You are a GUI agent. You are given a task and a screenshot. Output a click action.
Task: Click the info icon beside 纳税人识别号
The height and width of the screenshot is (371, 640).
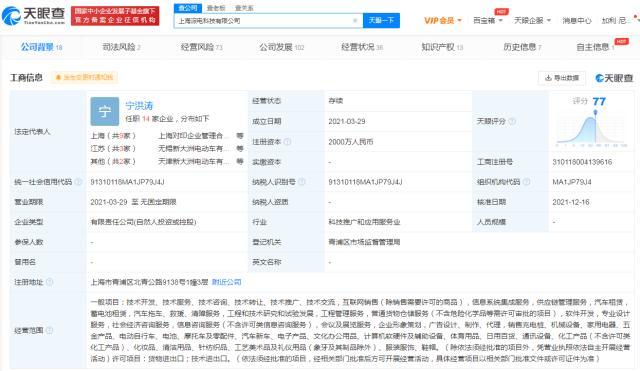coord(302,182)
